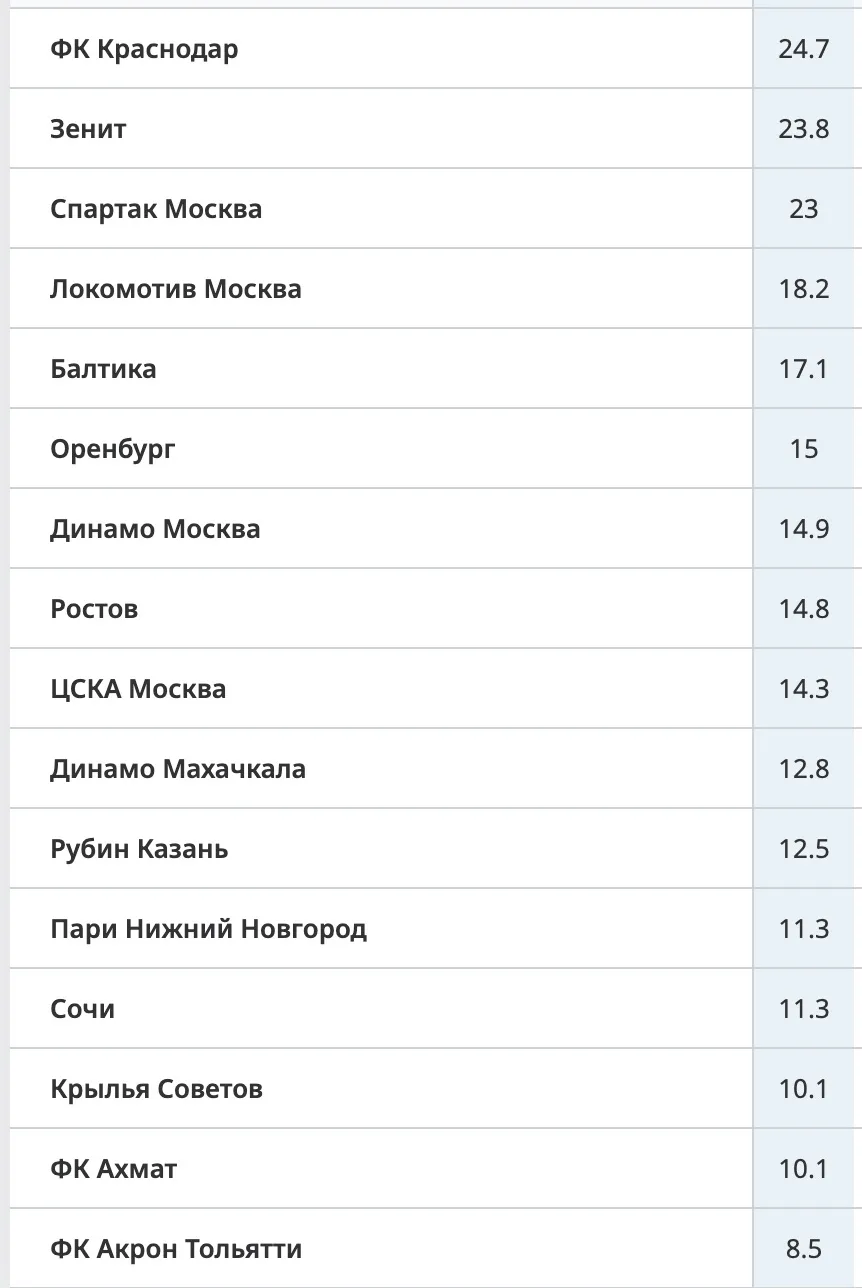
Task: Click the Локомотив Москва team name
Action: tap(176, 289)
